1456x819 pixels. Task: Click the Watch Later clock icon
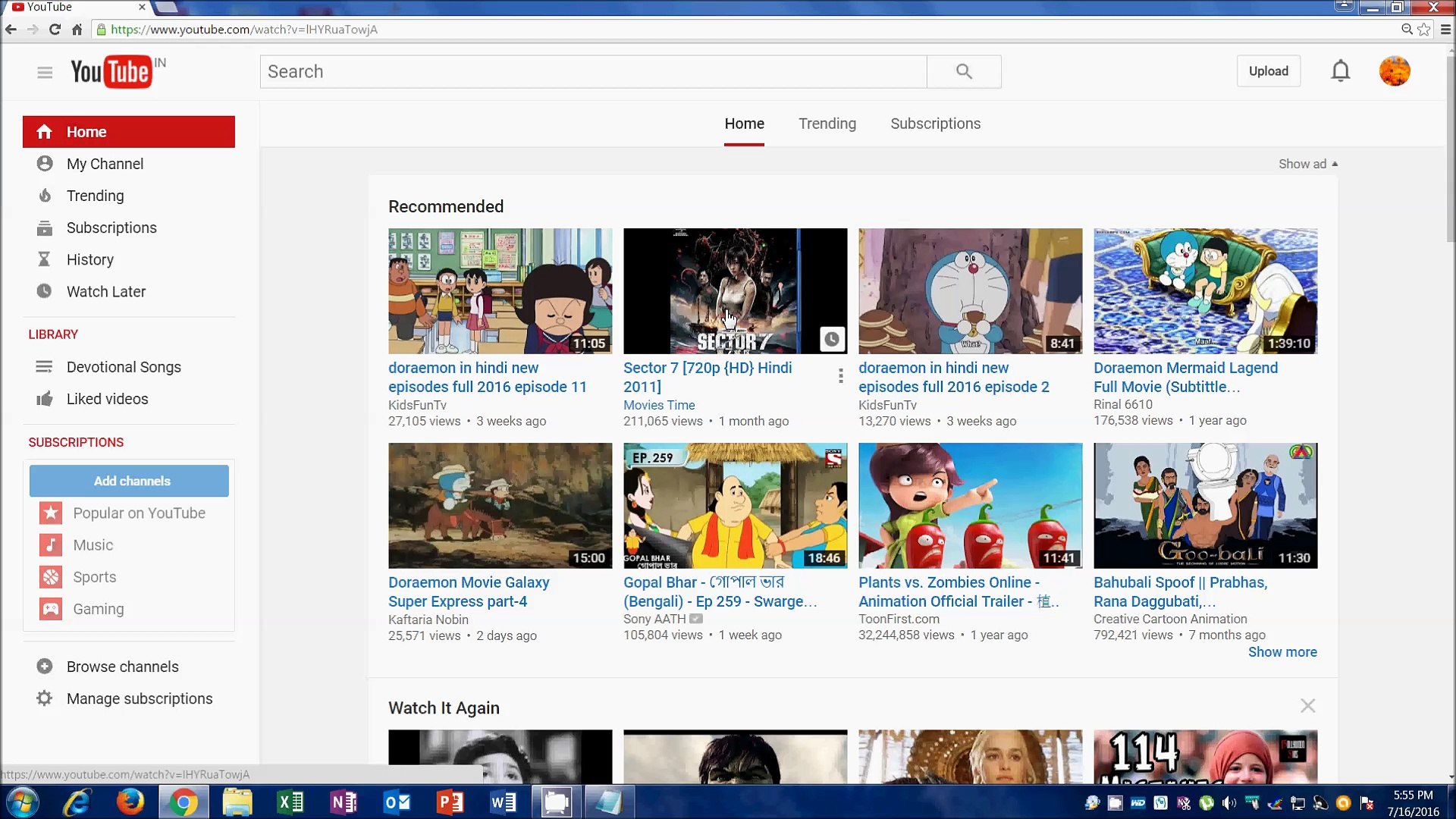pyautogui.click(x=45, y=291)
